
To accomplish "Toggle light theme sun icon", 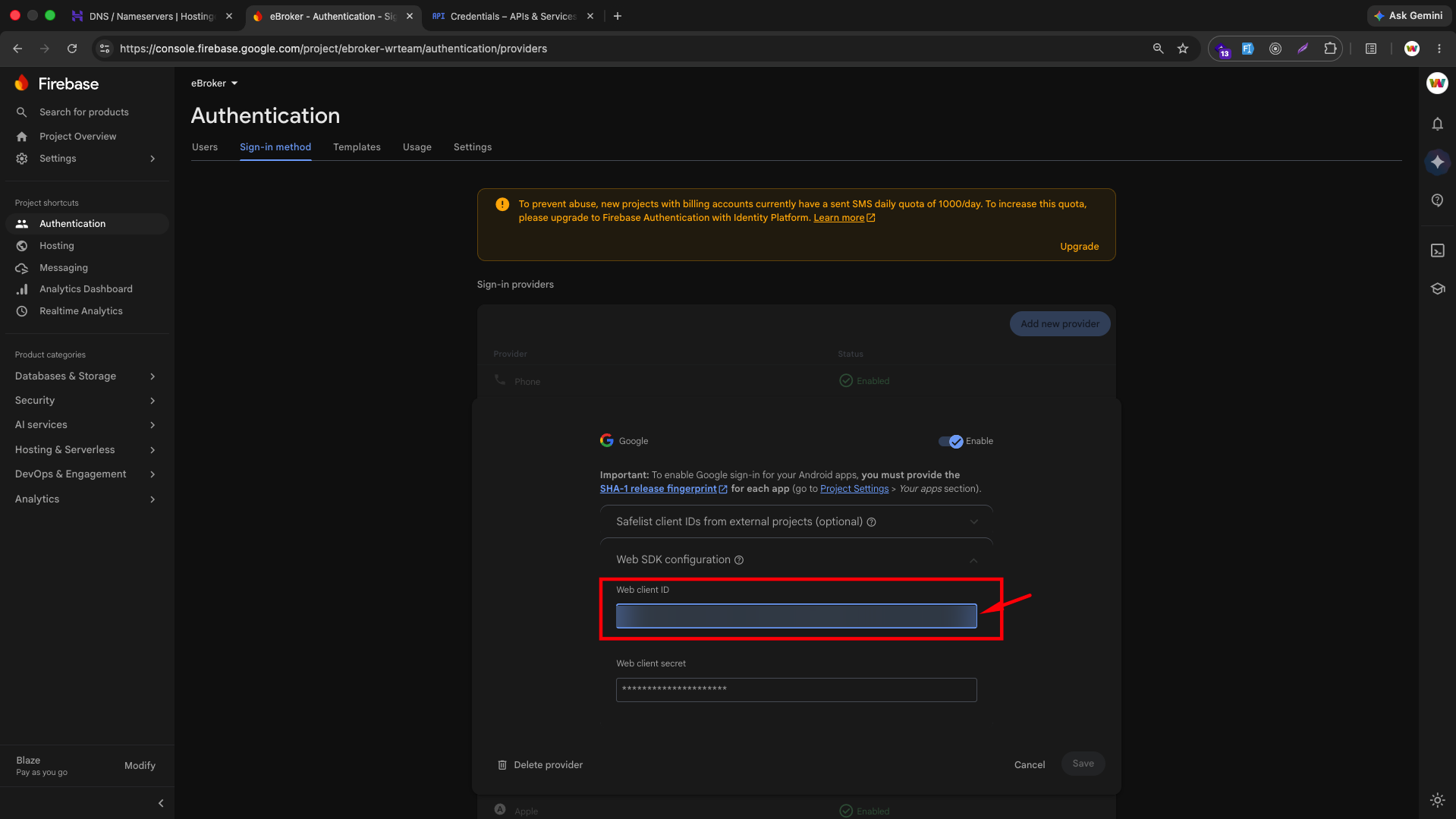I will click(x=1437, y=800).
